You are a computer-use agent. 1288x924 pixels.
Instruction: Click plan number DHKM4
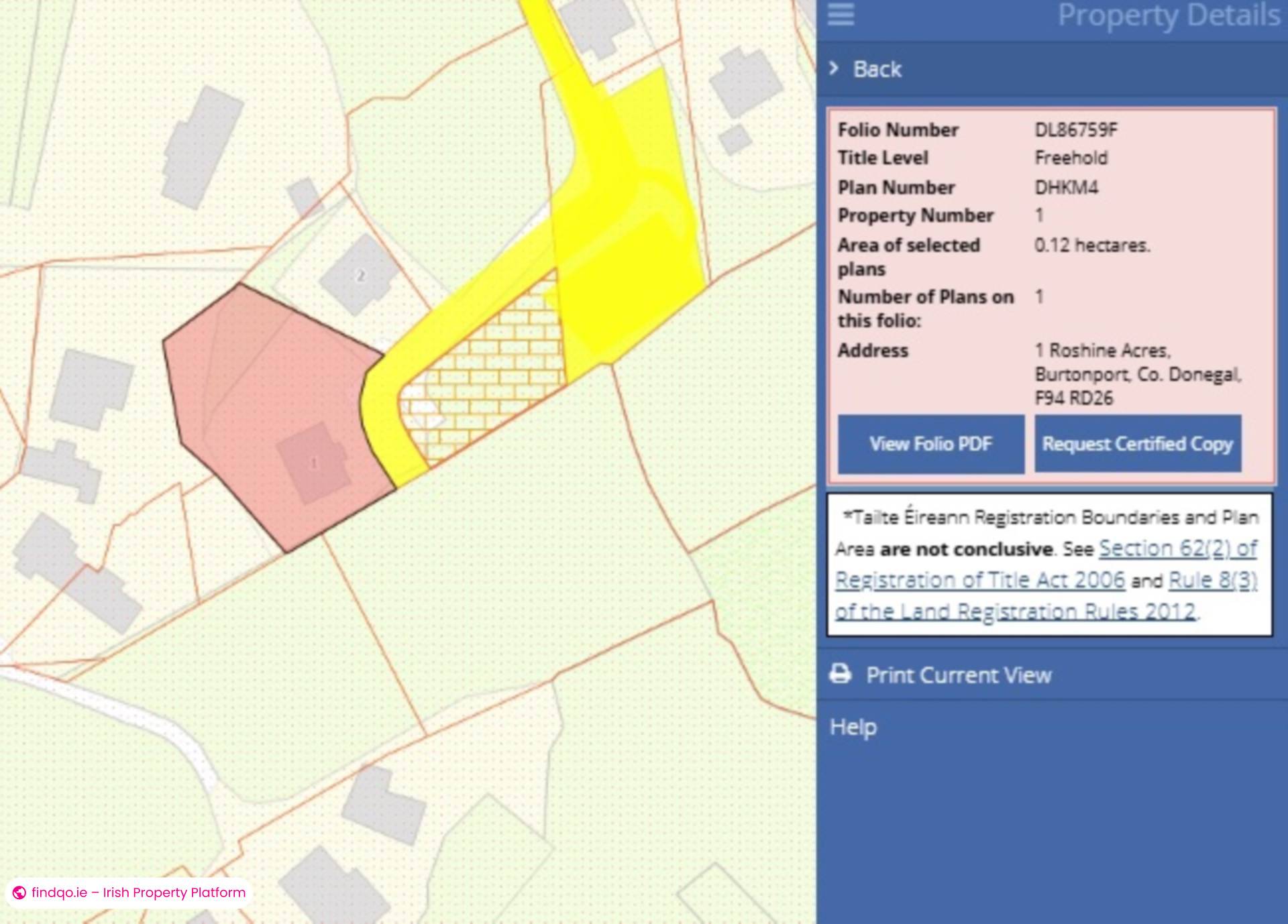[x=1066, y=188]
